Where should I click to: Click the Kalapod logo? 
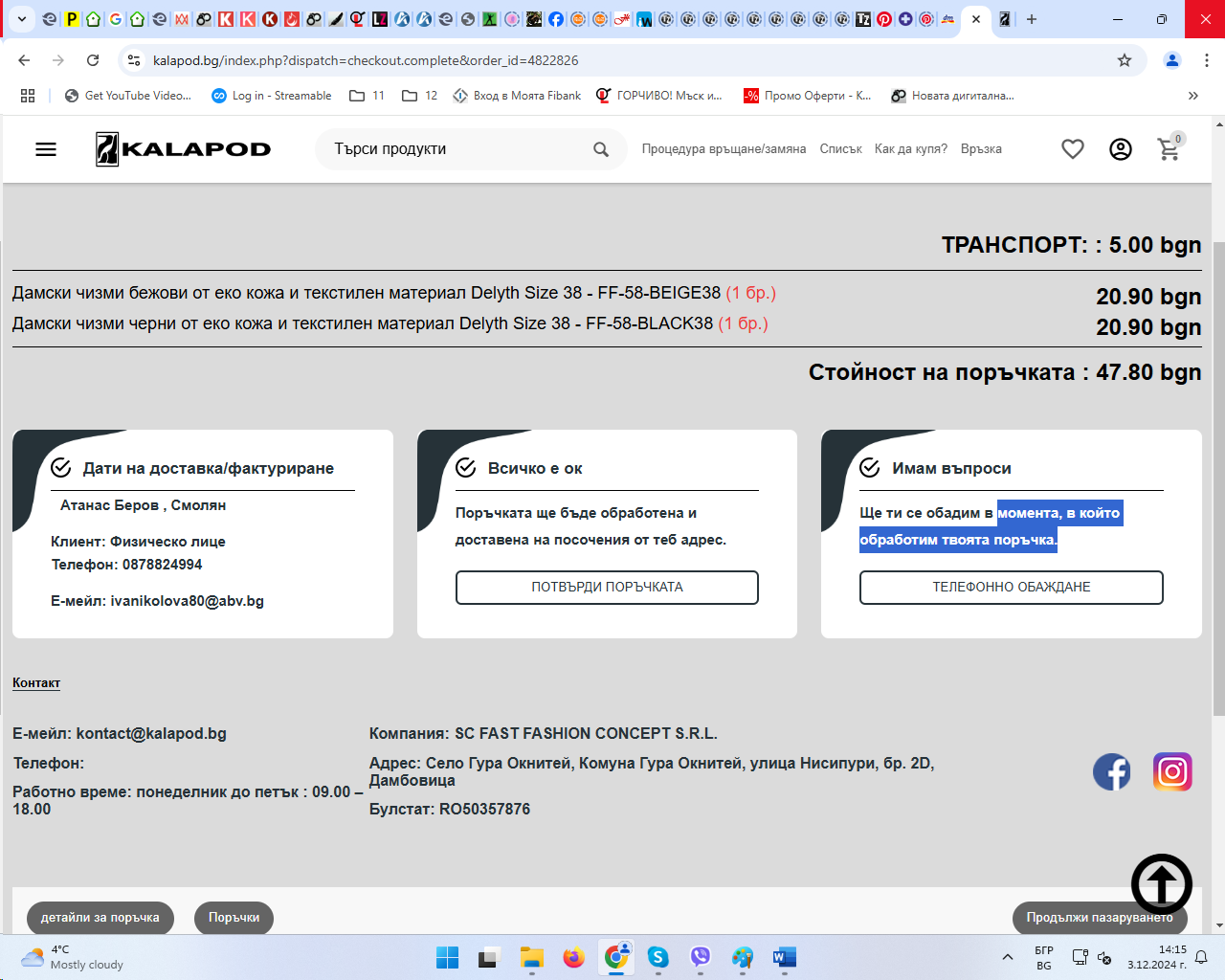183,149
